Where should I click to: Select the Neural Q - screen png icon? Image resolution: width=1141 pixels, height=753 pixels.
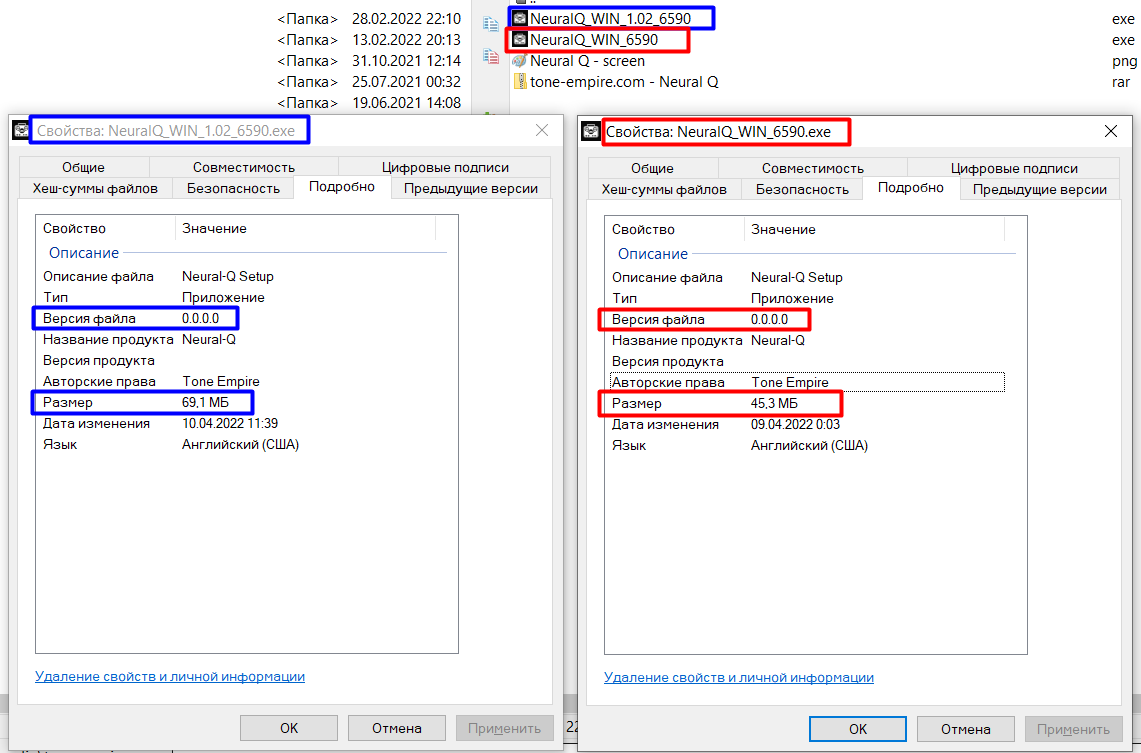point(520,60)
